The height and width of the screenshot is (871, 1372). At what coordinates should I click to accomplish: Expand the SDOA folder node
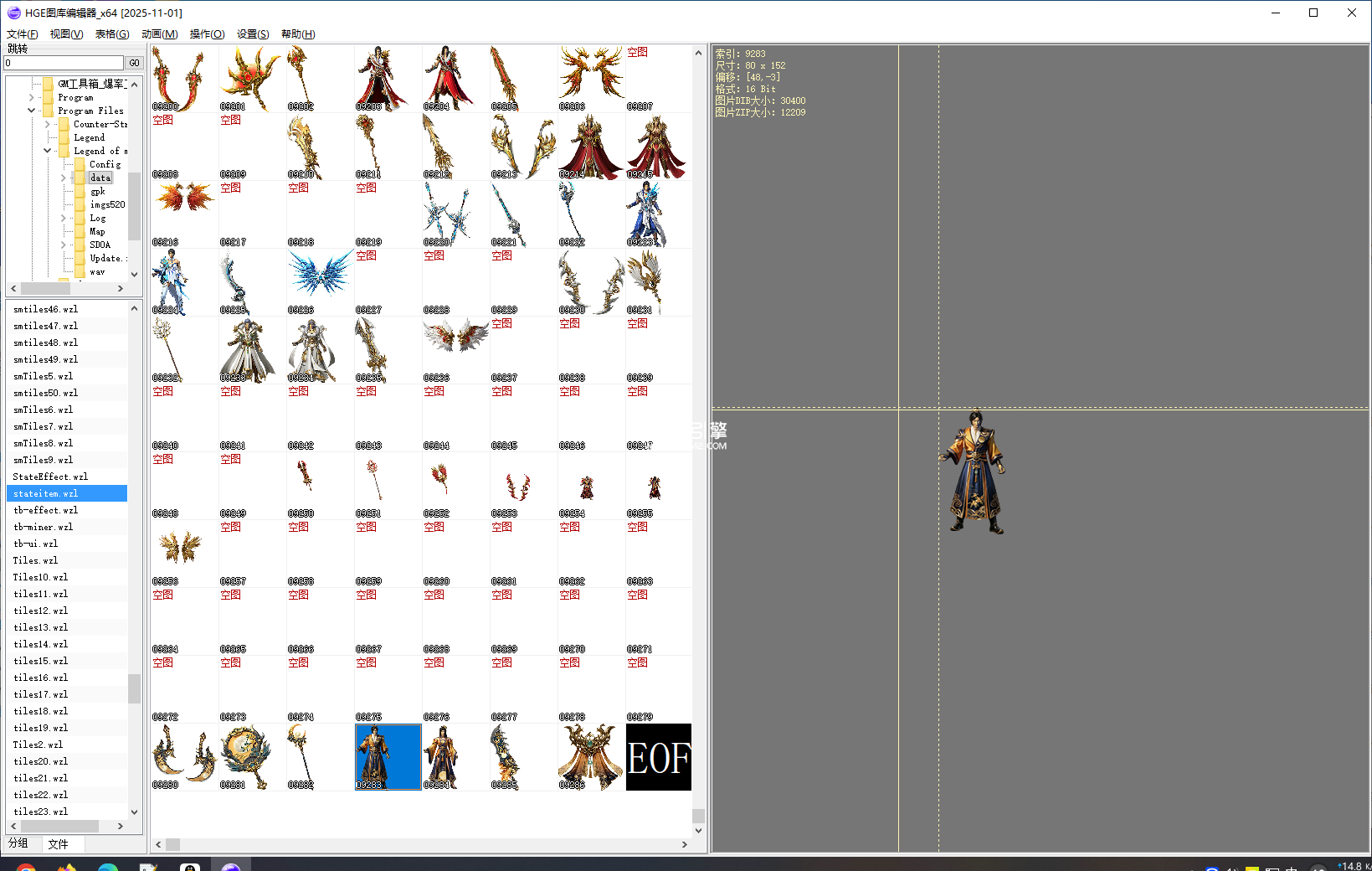tap(64, 245)
